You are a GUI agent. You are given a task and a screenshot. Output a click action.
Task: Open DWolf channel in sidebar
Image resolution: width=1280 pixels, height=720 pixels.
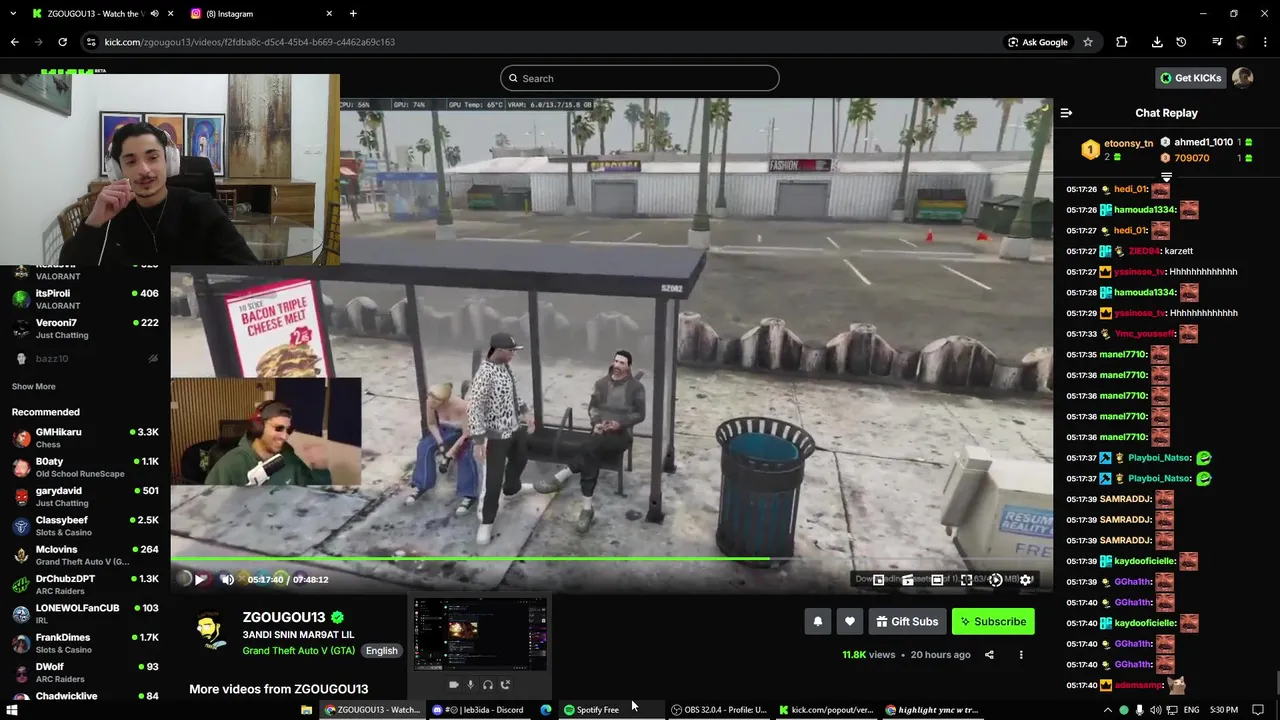85,672
